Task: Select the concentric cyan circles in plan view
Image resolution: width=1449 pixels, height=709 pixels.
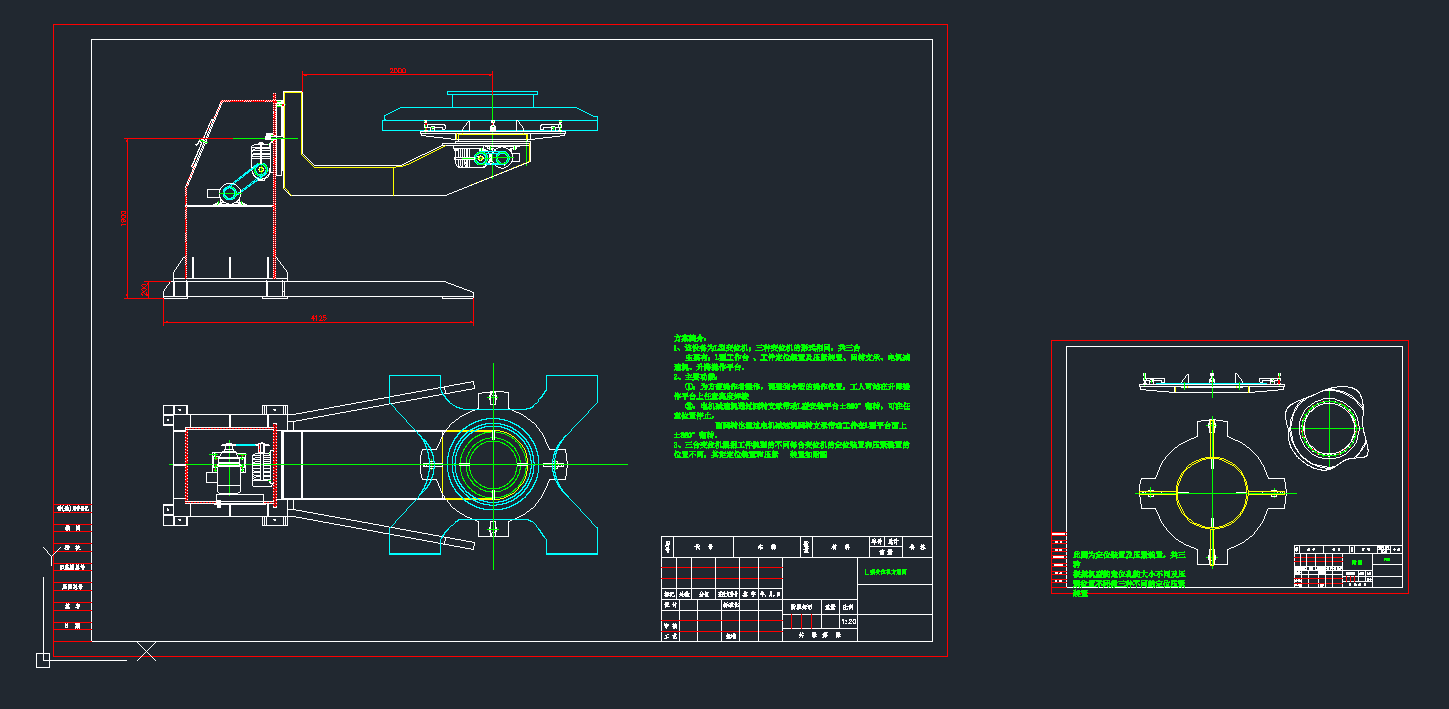Action: click(490, 464)
